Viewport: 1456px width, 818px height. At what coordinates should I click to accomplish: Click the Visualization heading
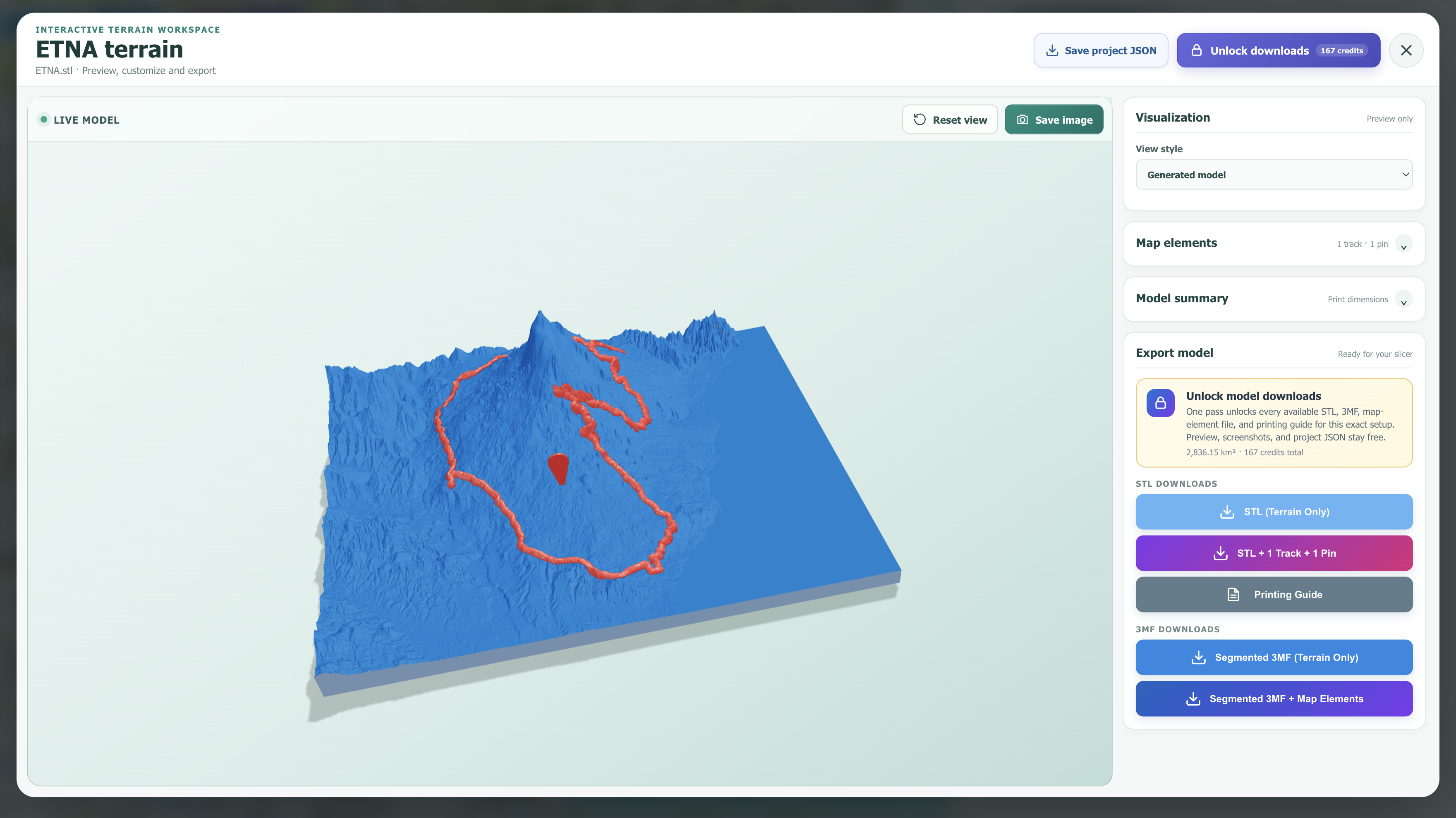click(x=1173, y=117)
